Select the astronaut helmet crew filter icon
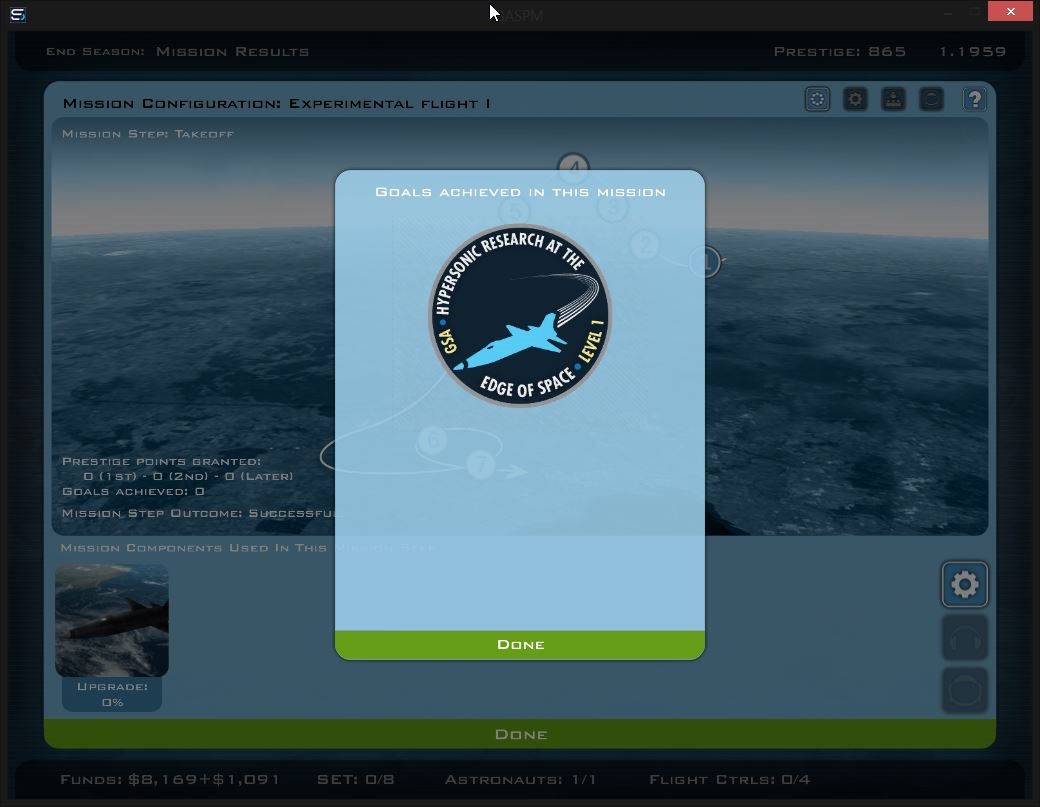1040x807 pixels. point(964,690)
